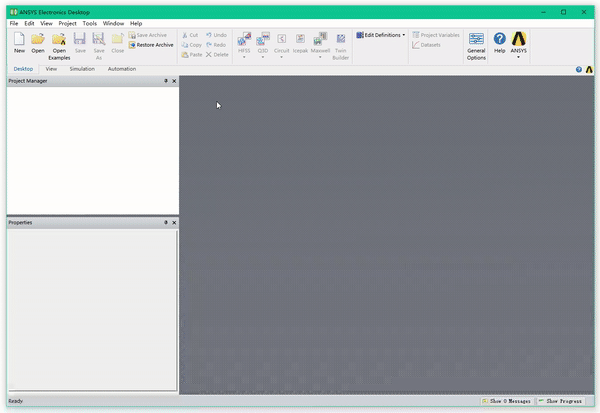Open the Window menu
Screen dimensions: 600x413
pyautogui.click(x=113, y=23)
